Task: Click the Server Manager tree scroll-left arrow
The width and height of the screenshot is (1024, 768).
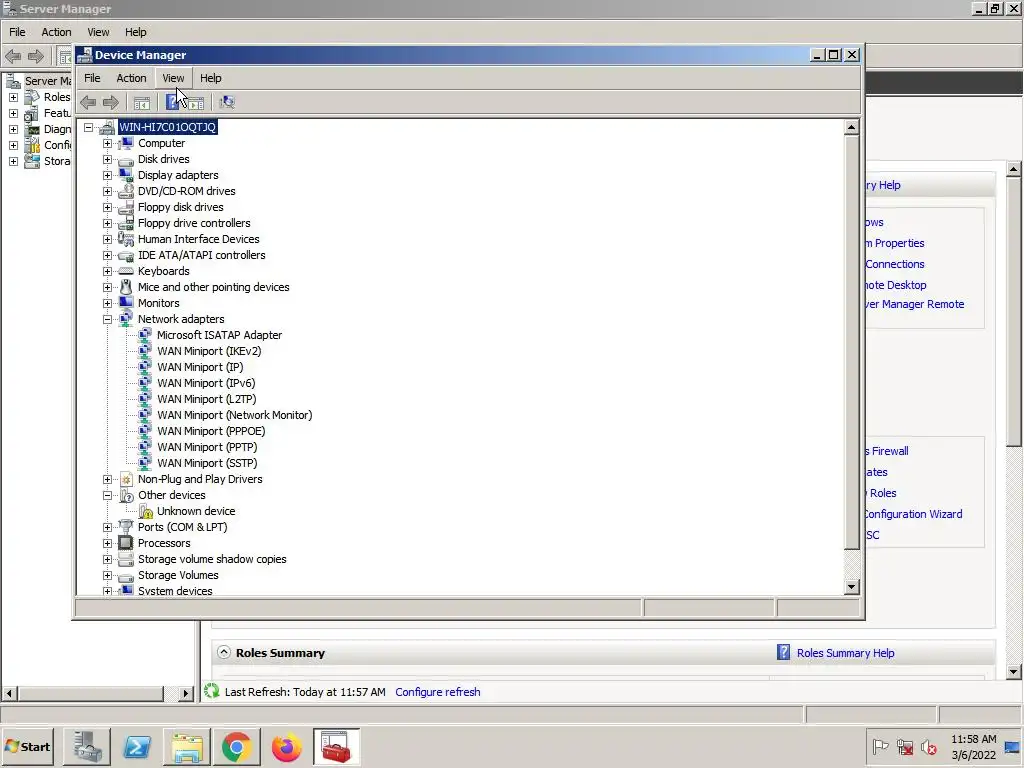Action: point(9,693)
